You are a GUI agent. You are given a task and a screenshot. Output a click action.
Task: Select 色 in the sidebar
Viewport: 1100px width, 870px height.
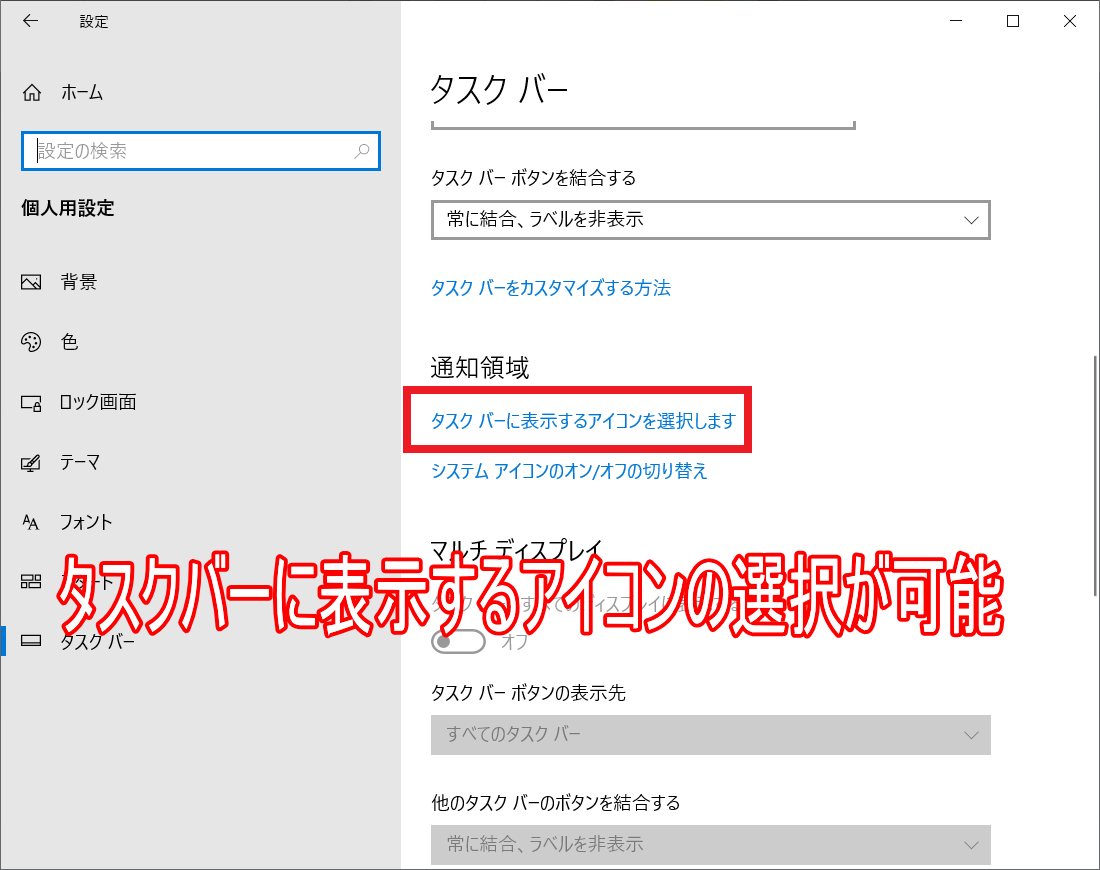[x=69, y=342]
